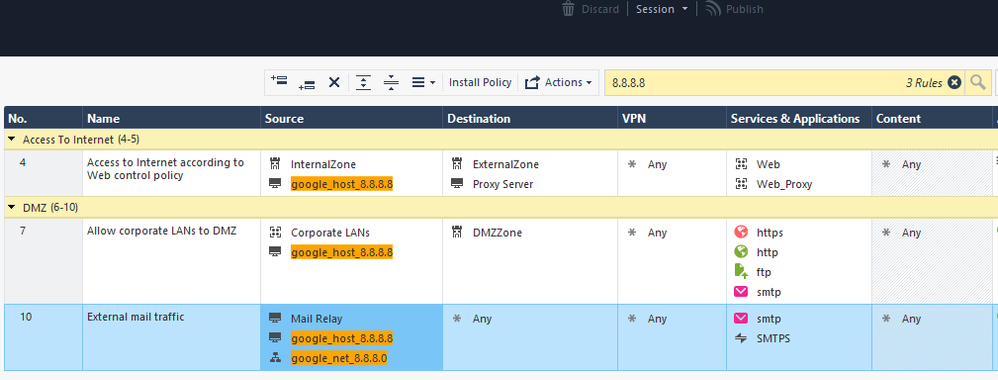Click 'Access to Internet according to Web control policy' name

point(165,169)
